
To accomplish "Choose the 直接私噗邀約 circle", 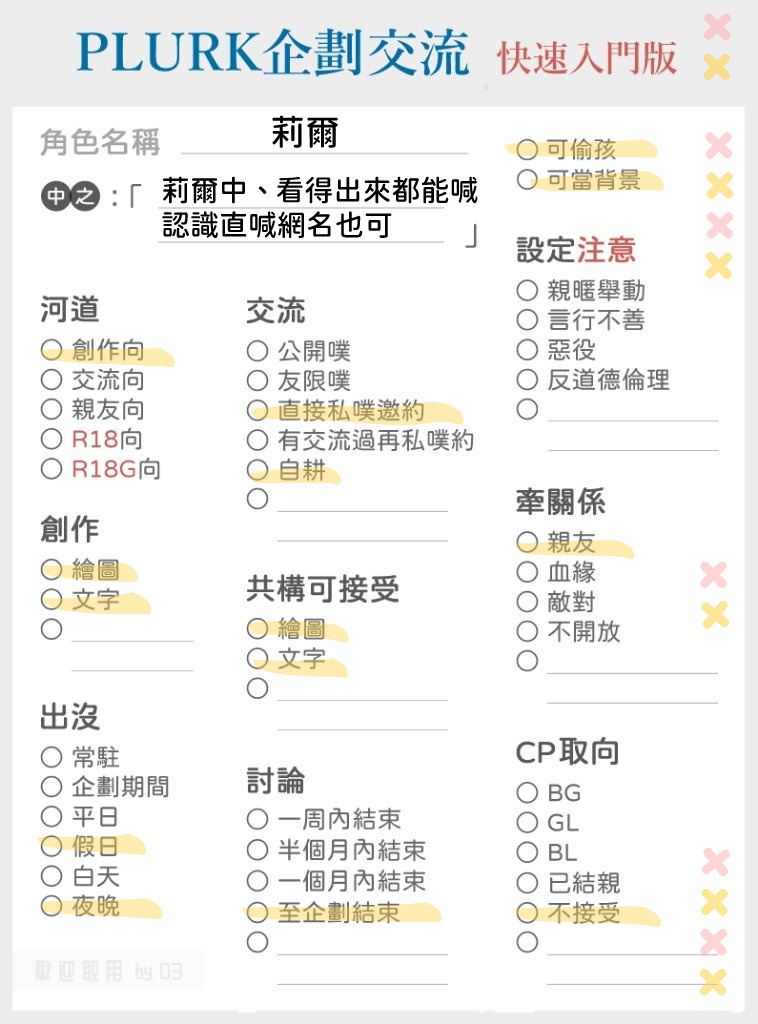I will coord(258,410).
